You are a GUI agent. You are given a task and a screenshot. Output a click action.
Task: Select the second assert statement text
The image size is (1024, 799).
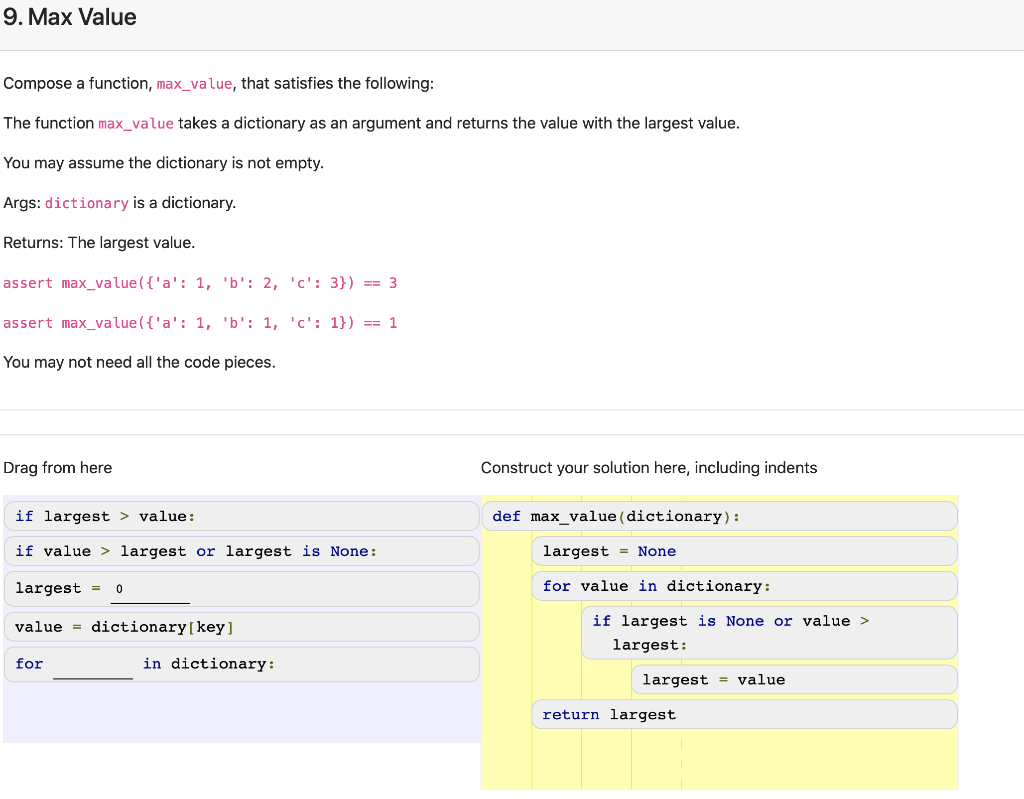pyautogui.click(x=200, y=322)
